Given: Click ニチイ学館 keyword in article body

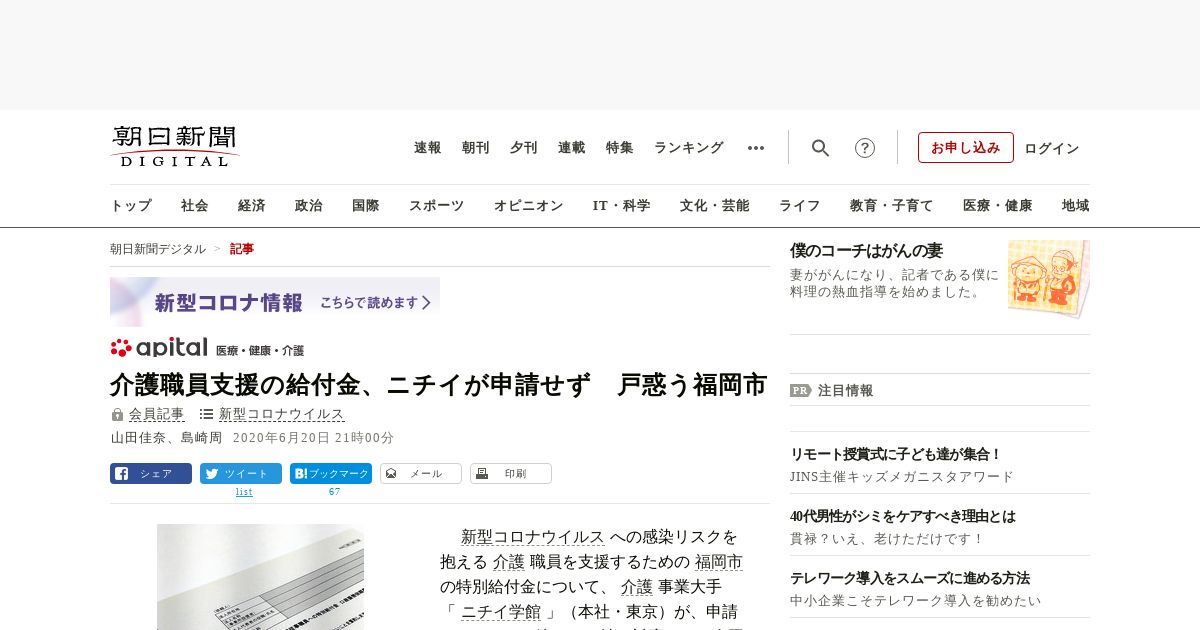Looking at the screenshot, I should (501, 612).
